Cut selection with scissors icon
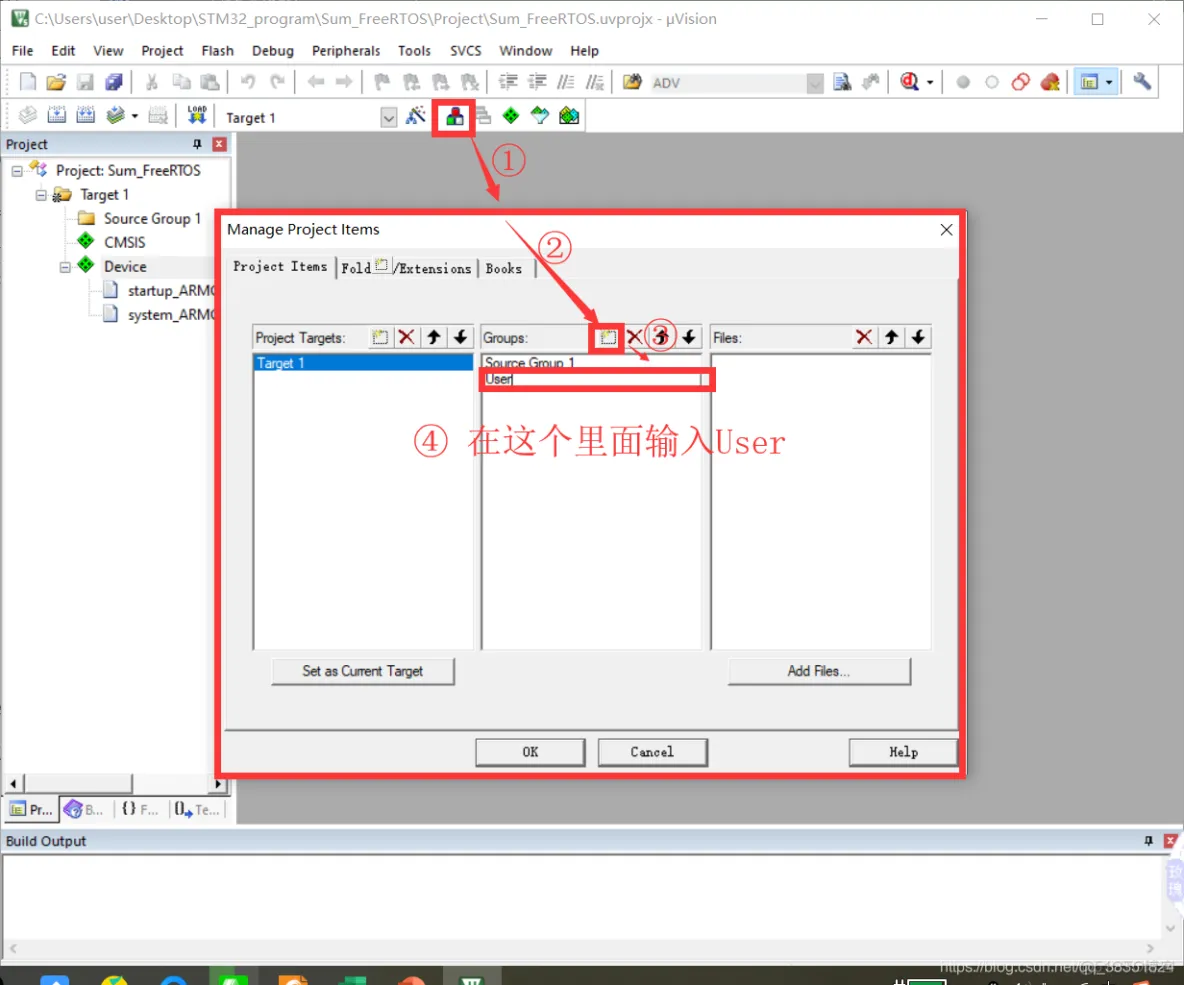1184x985 pixels. (x=151, y=82)
